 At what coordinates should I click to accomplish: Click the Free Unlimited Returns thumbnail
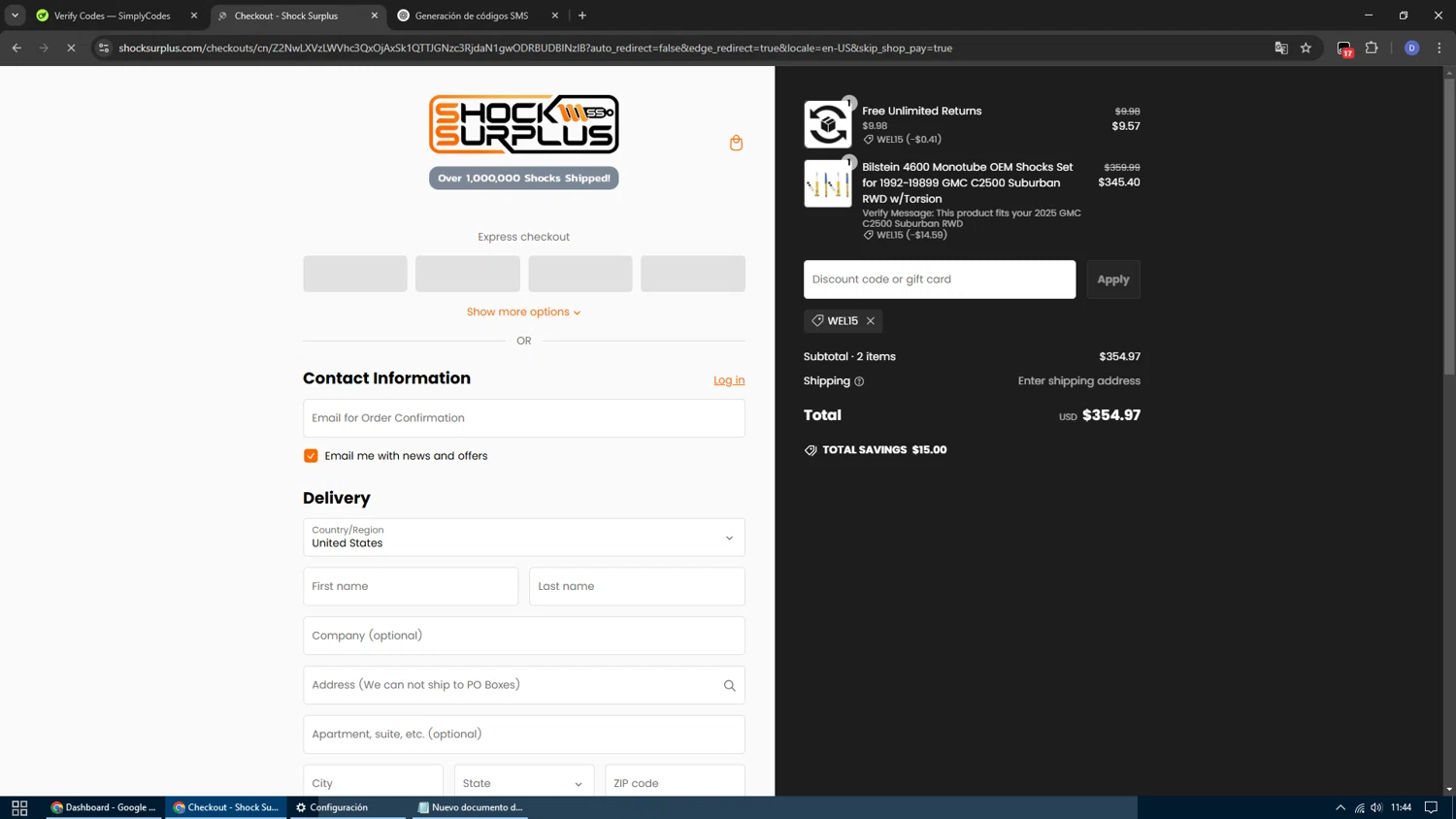(828, 124)
